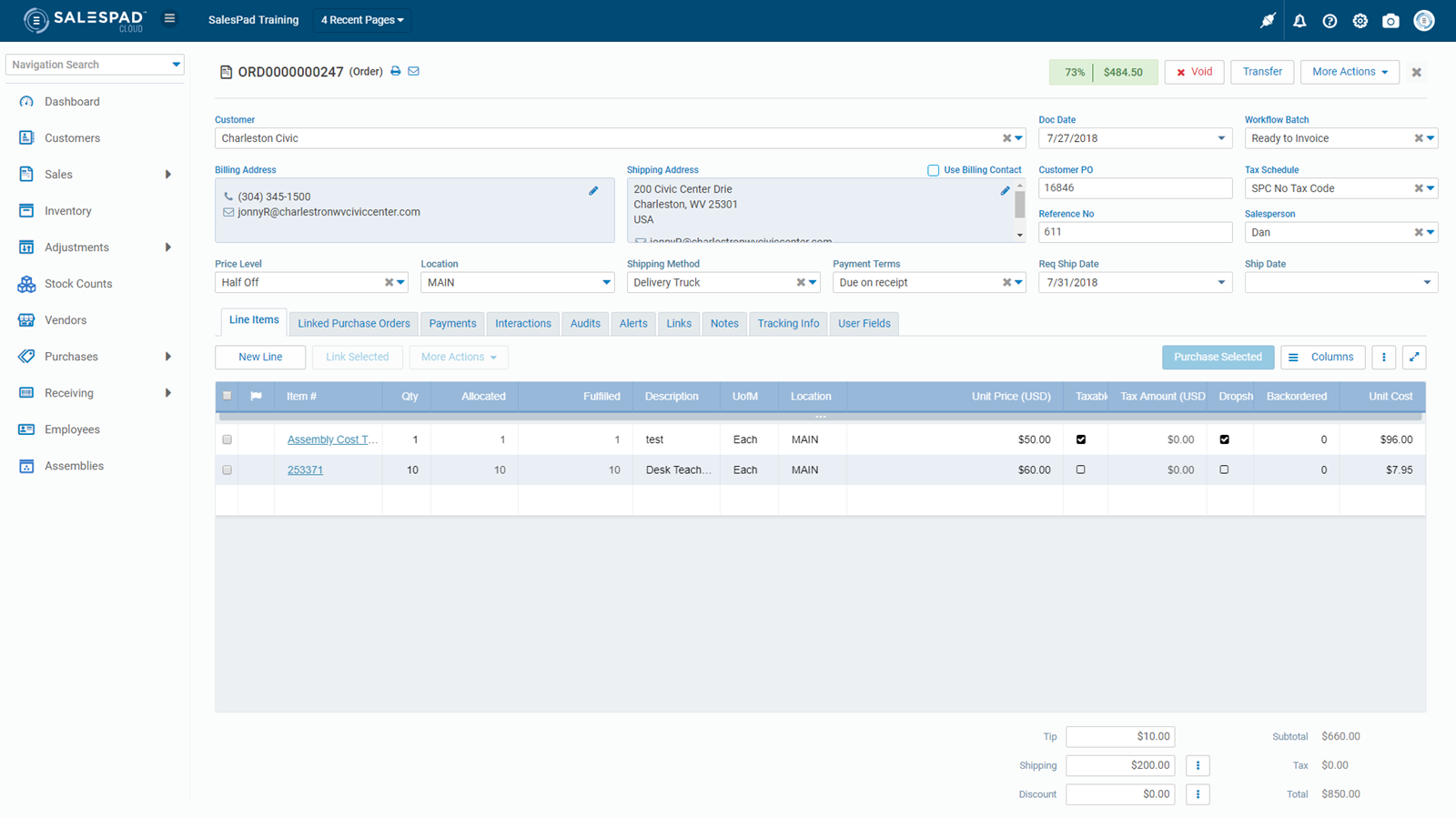Toggle Dropship for item 253371
Screen dimensions: 1456x818
pyautogui.click(x=1224, y=470)
